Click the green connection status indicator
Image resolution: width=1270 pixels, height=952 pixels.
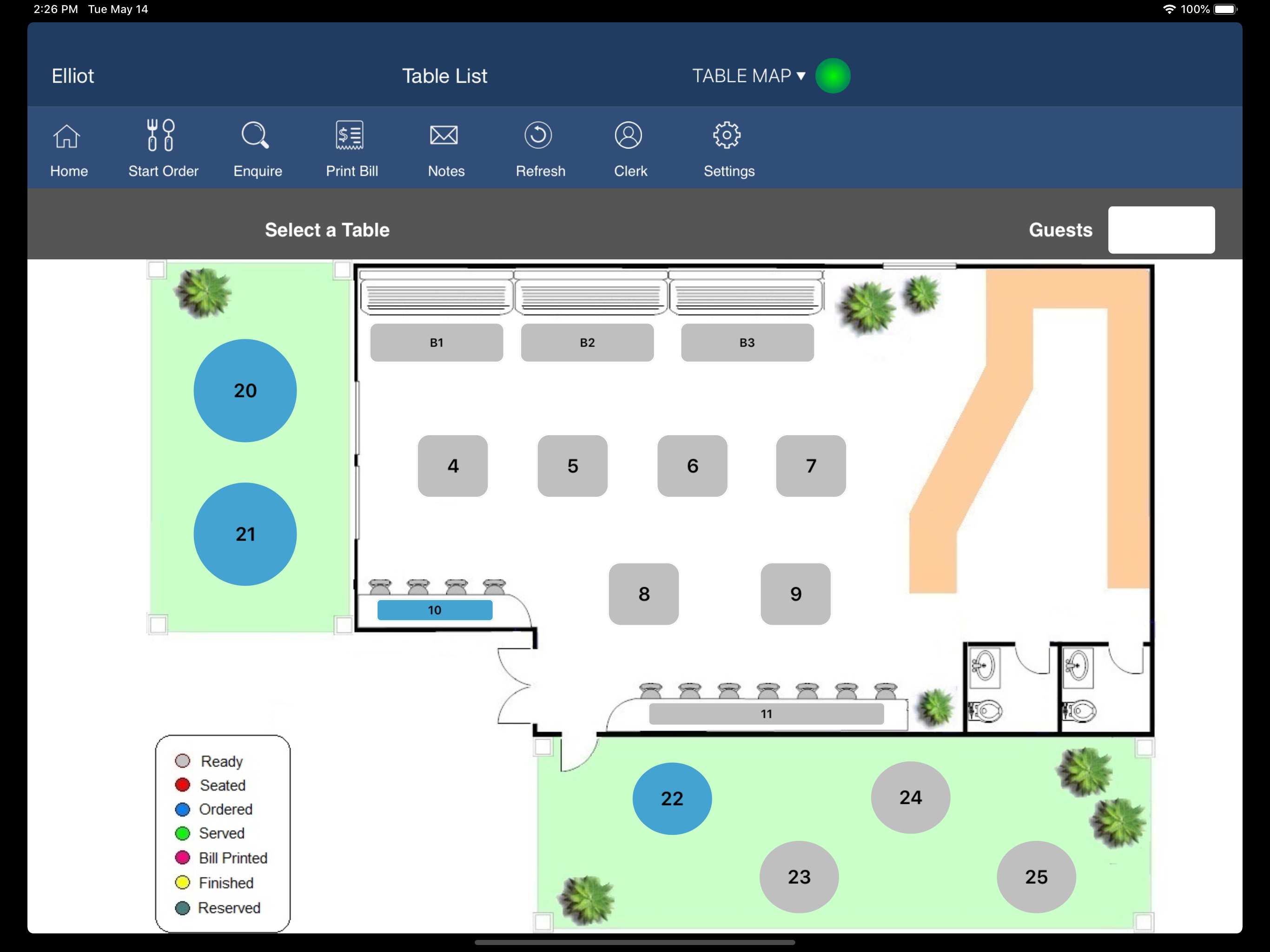pos(833,76)
